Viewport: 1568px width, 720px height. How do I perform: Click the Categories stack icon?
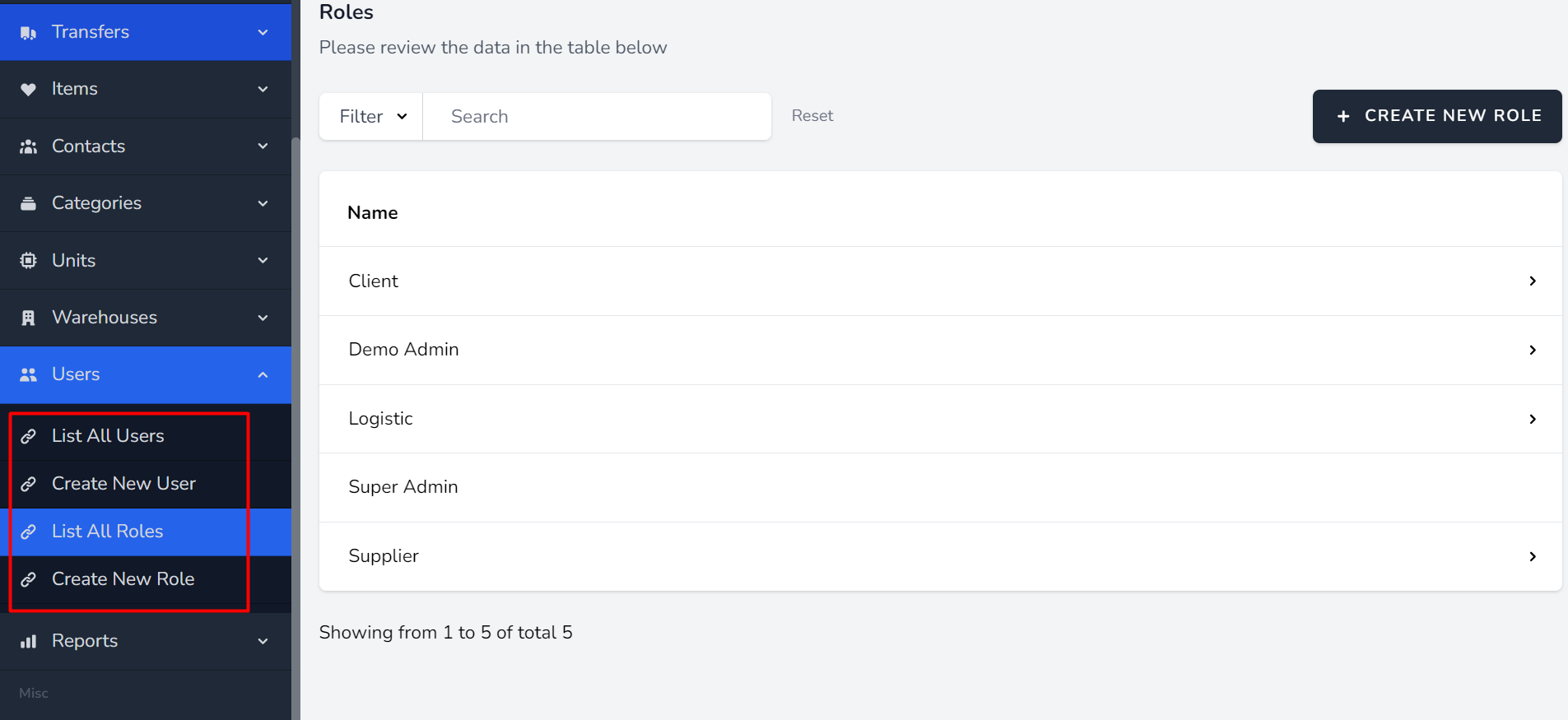(28, 203)
